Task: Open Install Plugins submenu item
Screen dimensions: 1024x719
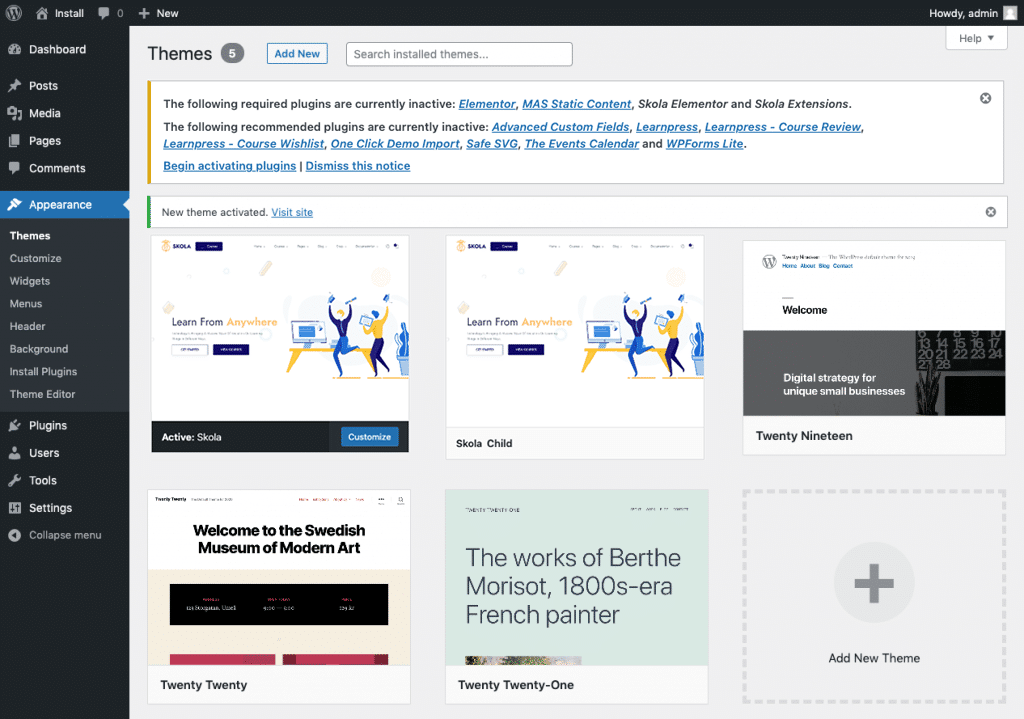Action: coord(43,372)
